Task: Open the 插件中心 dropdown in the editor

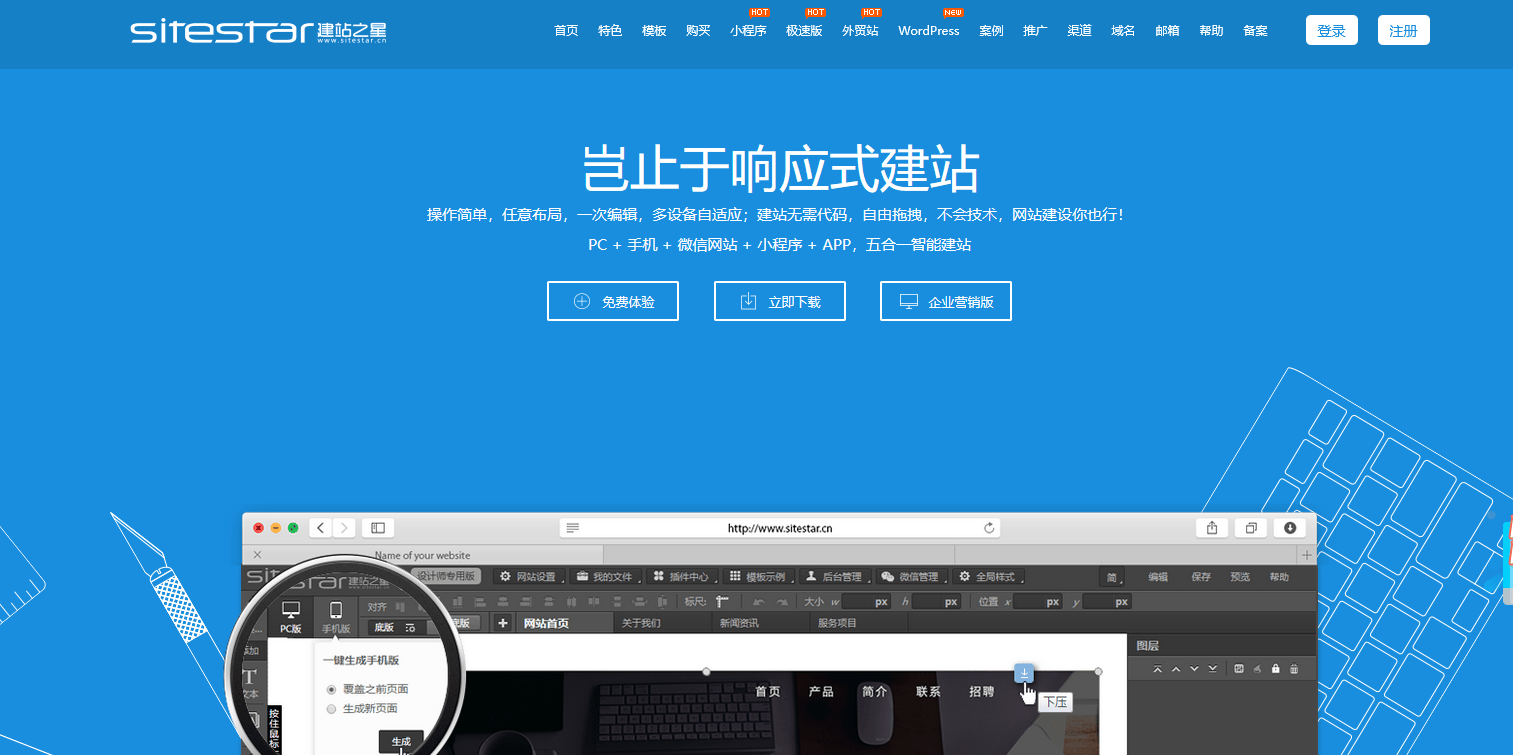Action: pyautogui.click(x=684, y=577)
